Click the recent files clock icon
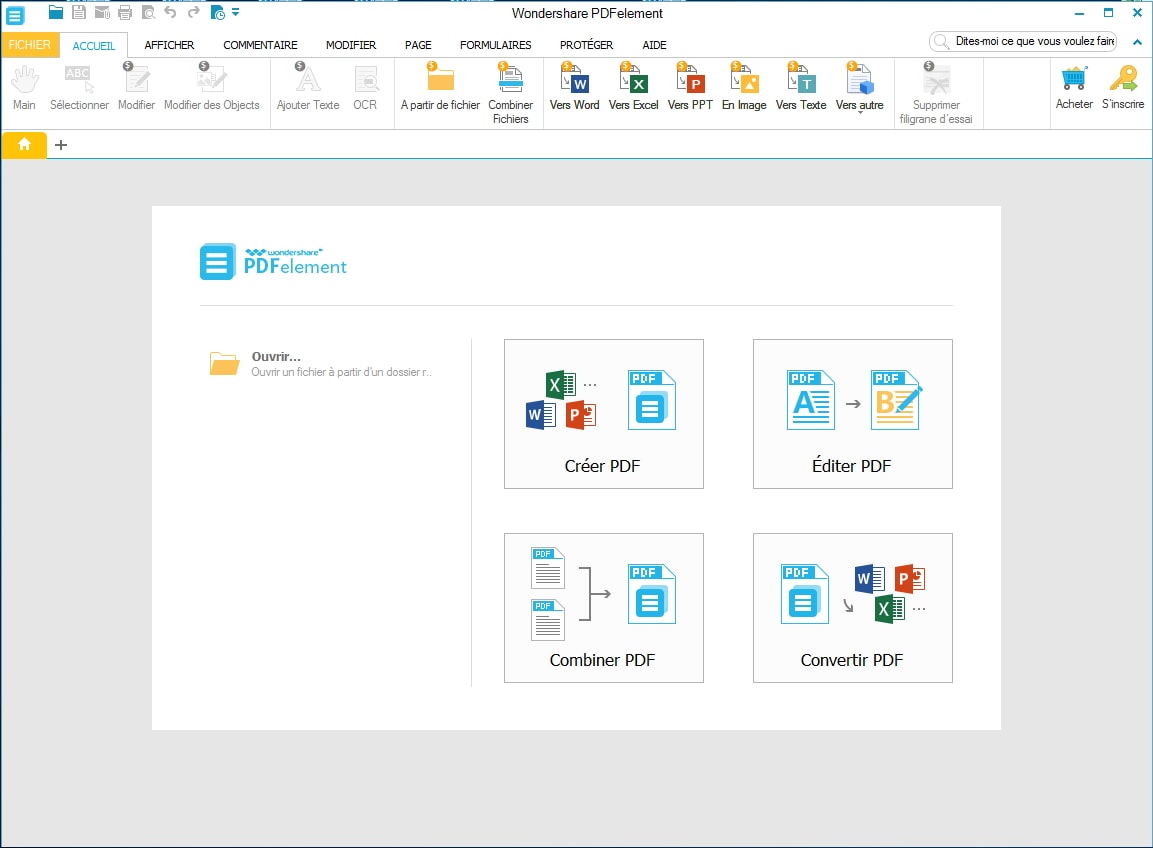Screen dimensions: 1153x848 pyautogui.click(x=218, y=13)
